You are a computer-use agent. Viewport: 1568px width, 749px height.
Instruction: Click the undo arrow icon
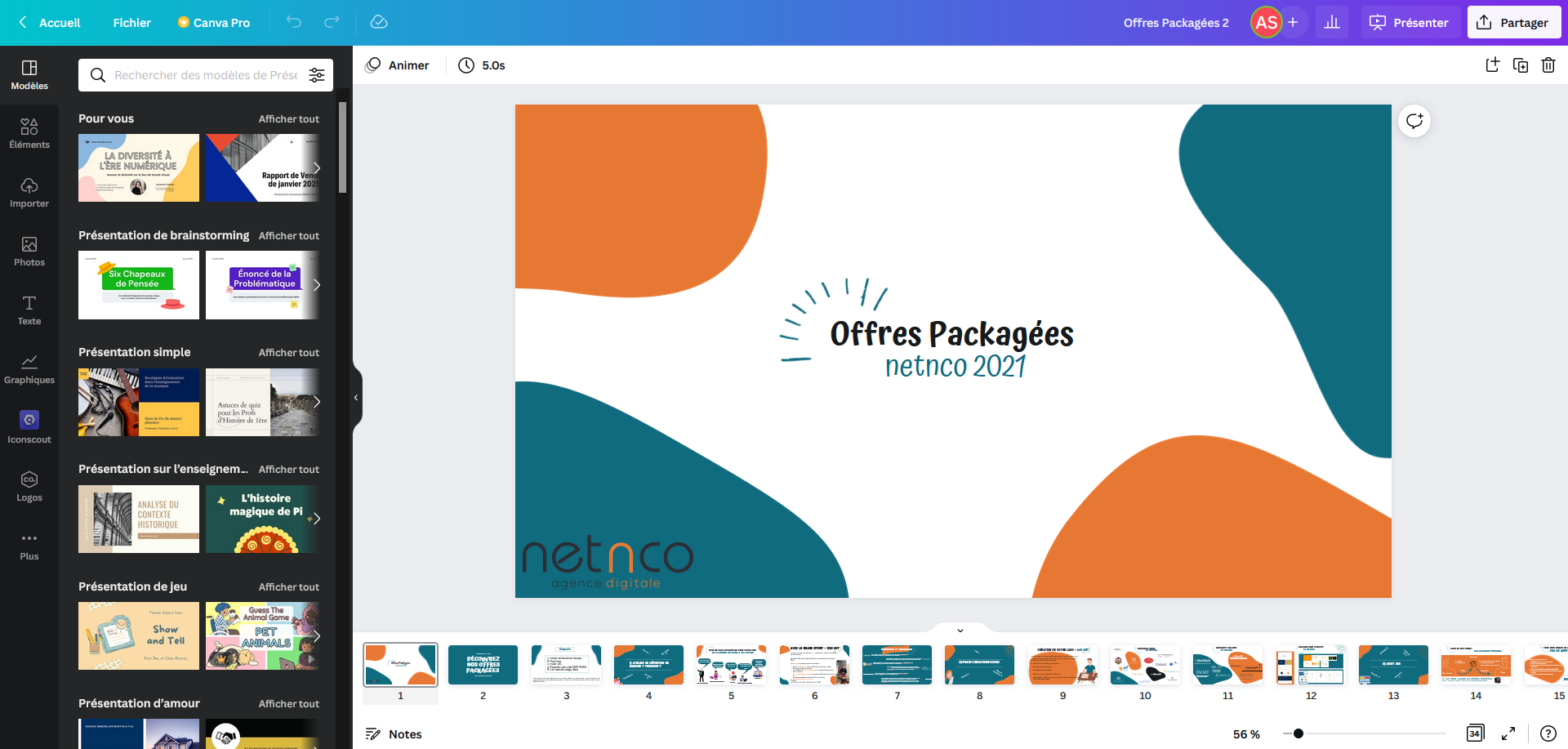294,22
